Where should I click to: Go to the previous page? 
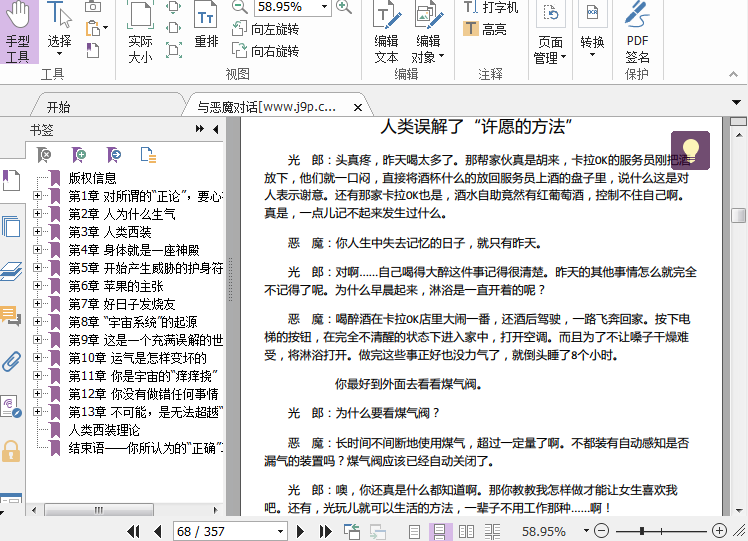click(158, 531)
